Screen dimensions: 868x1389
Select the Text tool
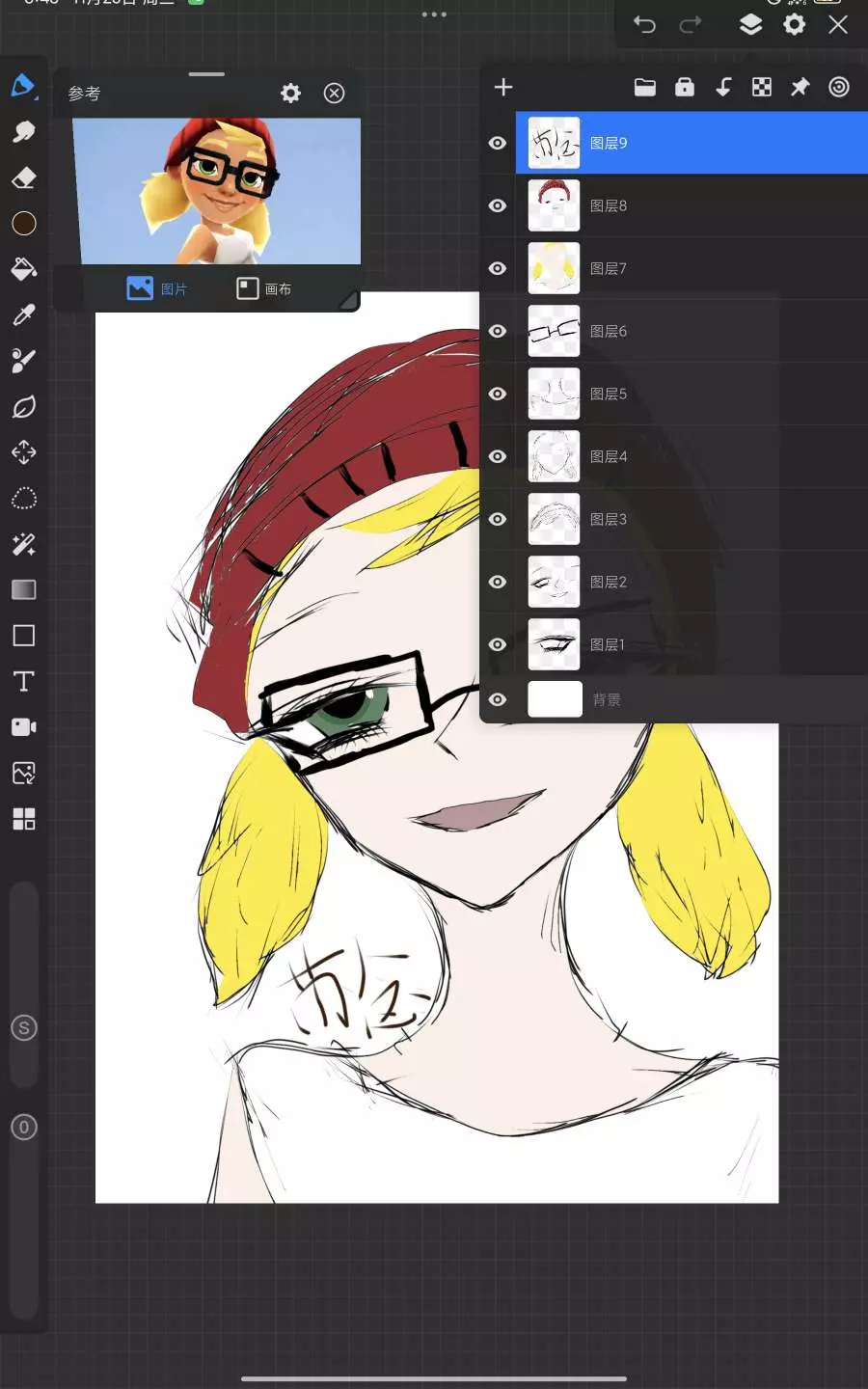click(x=23, y=681)
